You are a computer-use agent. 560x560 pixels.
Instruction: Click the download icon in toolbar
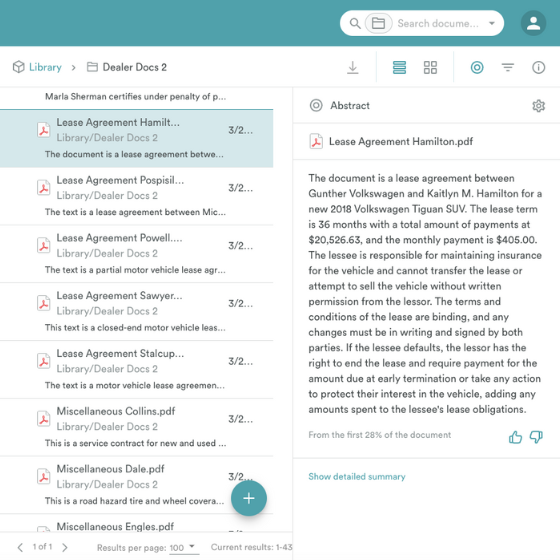(x=352, y=67)
